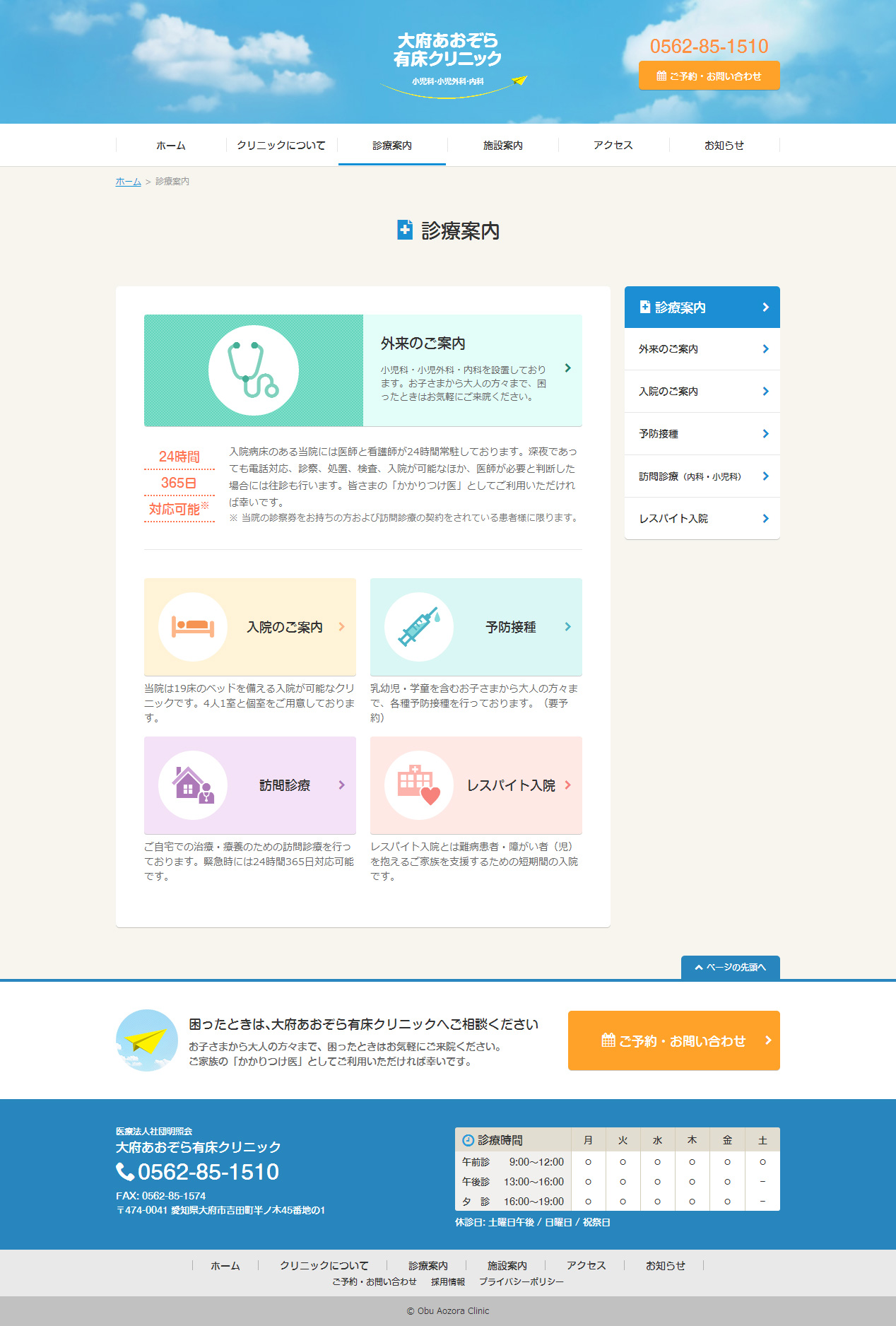Click the bed icon in 入院のご案内 card

(x=193, y=627)
